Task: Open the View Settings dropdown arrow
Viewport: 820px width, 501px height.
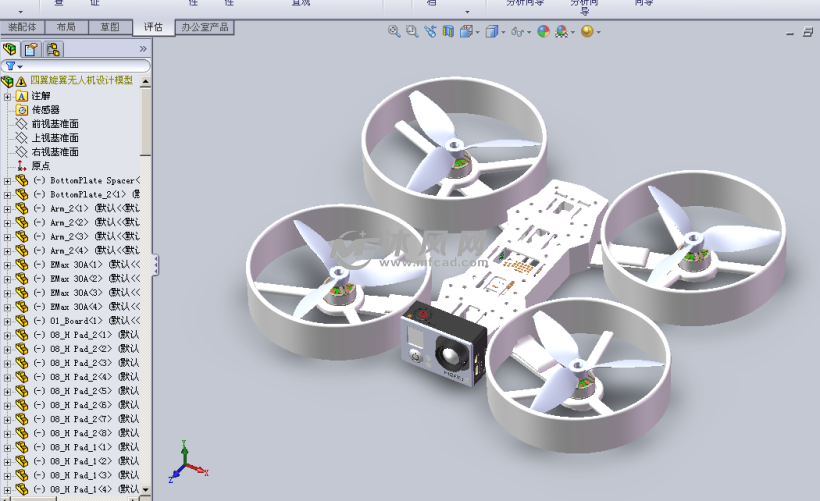Action: [598, 32]
